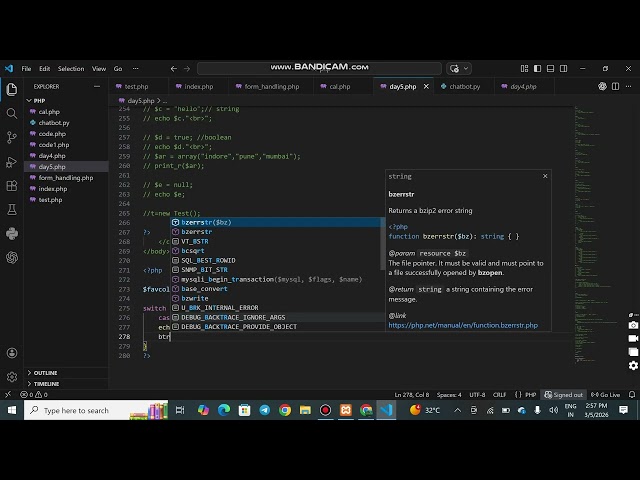Open the View menu
The height and width of the screenshot is (480, 640).
(x=99, y=69)
